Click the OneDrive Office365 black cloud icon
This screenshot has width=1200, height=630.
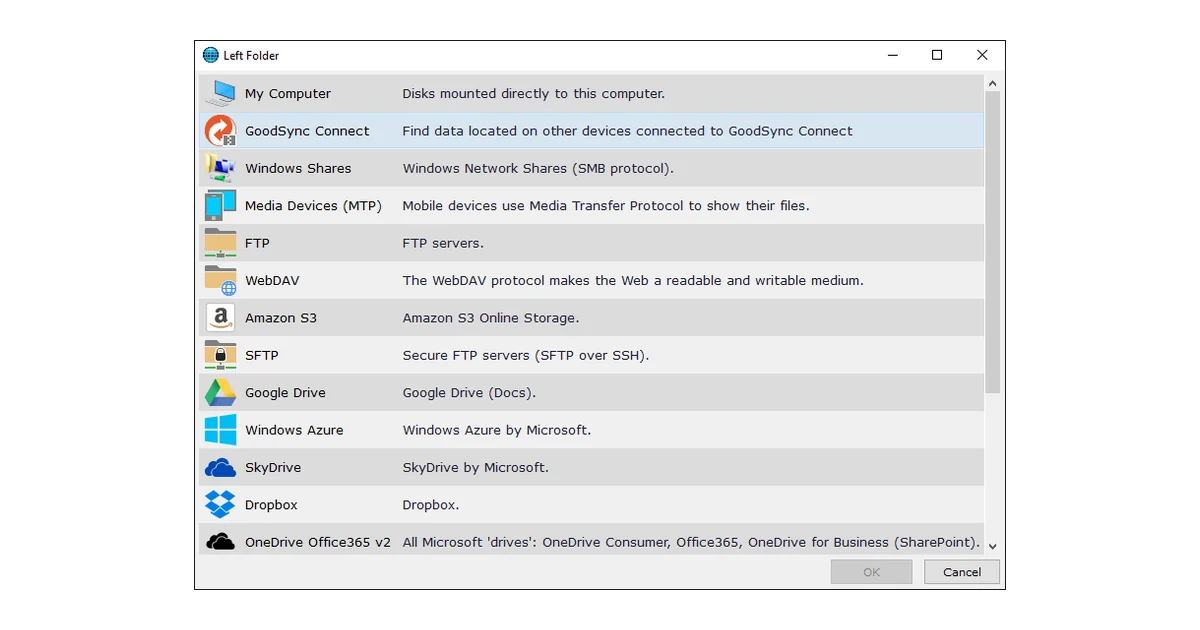pyautogui.click(x=220, y=542)
